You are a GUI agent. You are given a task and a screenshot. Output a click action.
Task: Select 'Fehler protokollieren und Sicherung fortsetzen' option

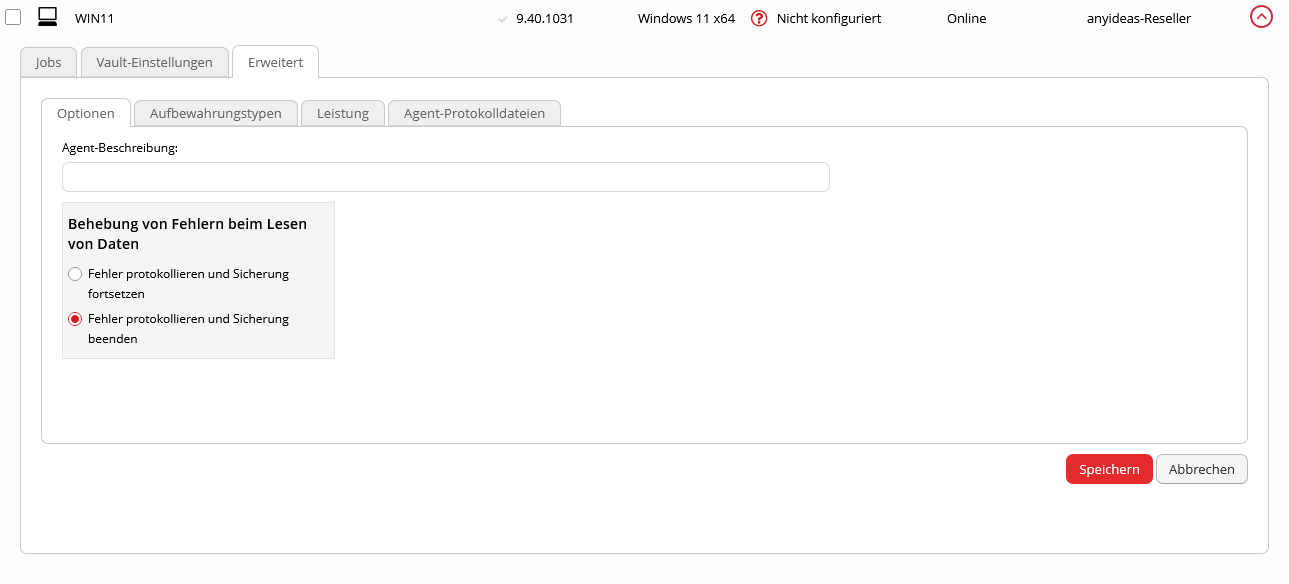[75, 274]
